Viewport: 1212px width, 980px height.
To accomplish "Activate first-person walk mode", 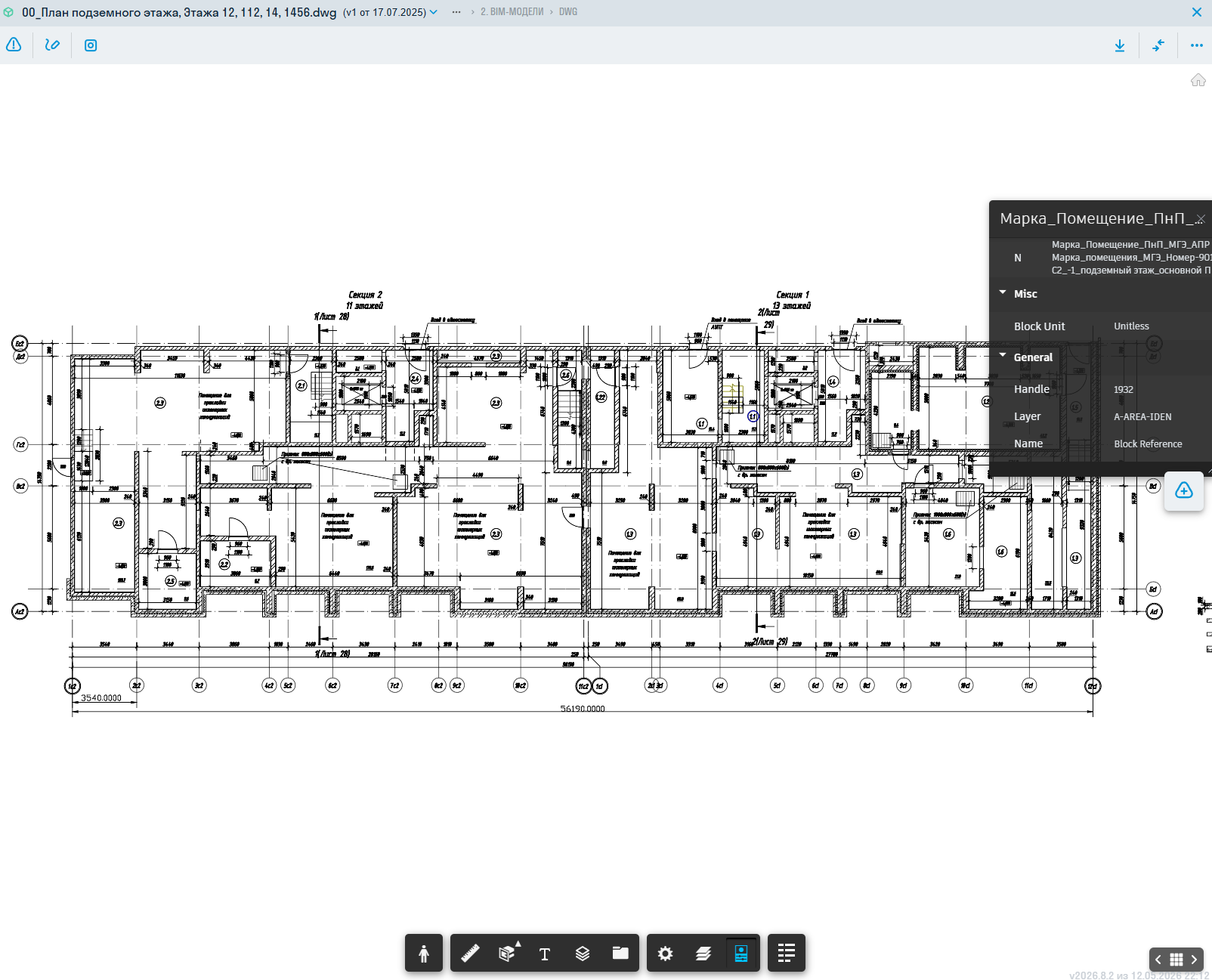I will coord(424,954).
